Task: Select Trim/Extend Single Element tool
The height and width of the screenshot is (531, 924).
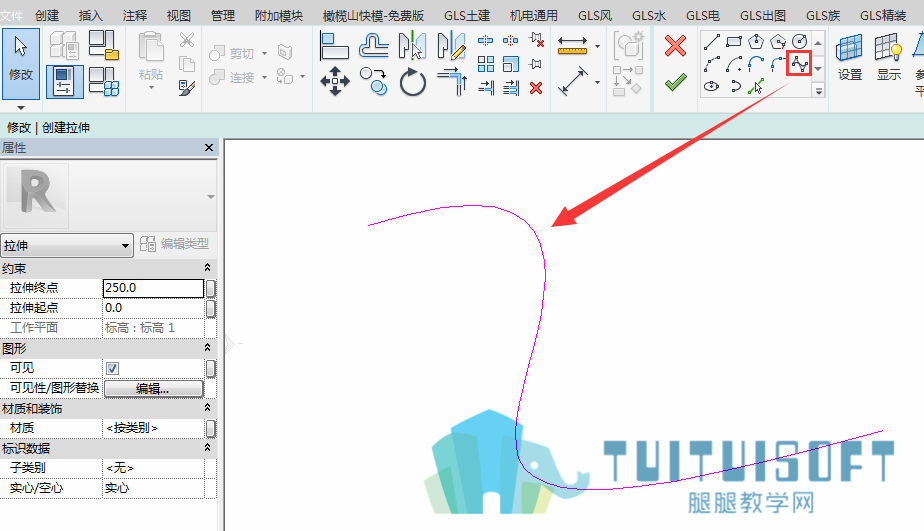Action: tap(486, 88)
